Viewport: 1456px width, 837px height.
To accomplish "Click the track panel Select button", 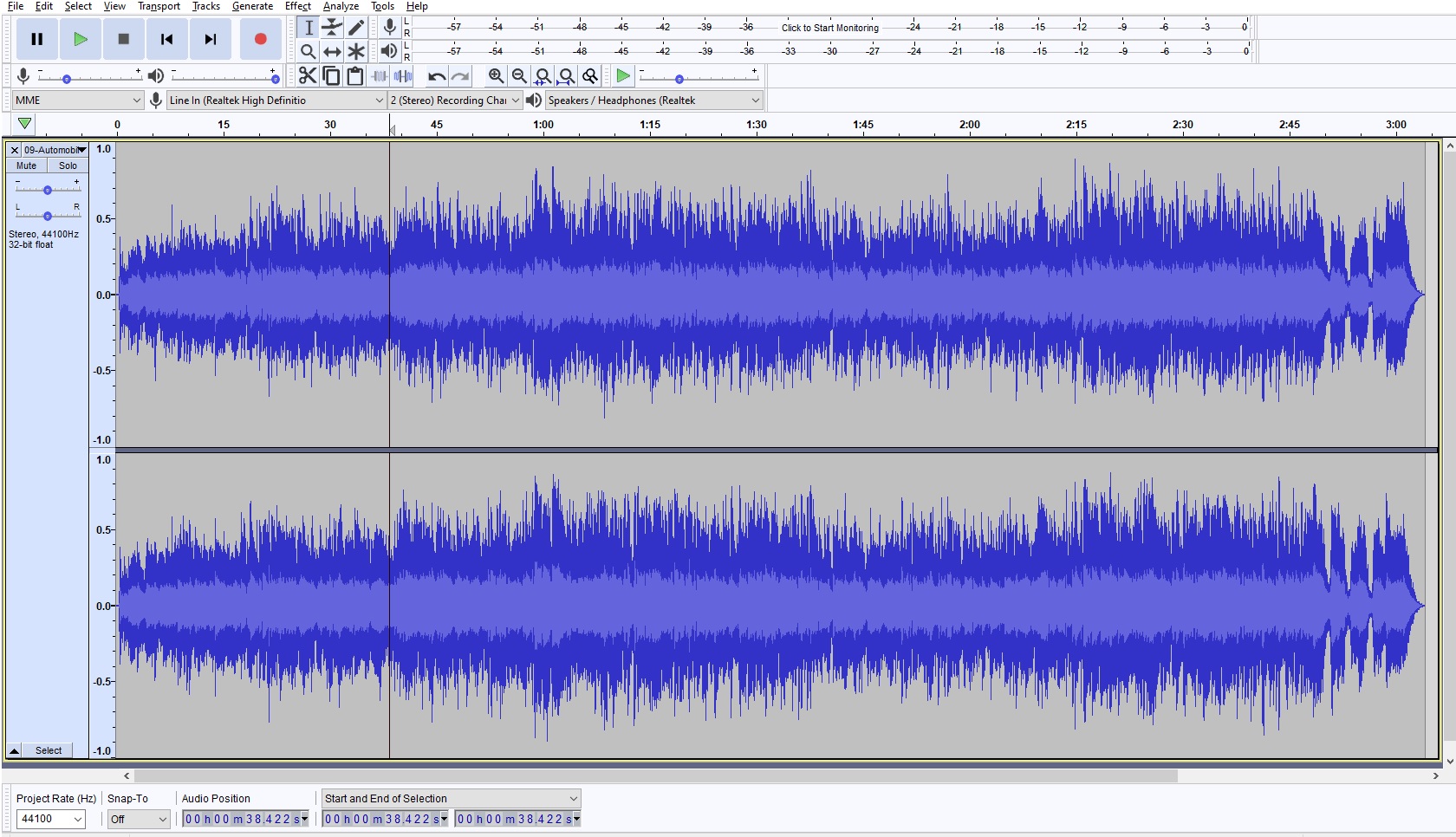I will pyautogui.click(x=49, y=750).
